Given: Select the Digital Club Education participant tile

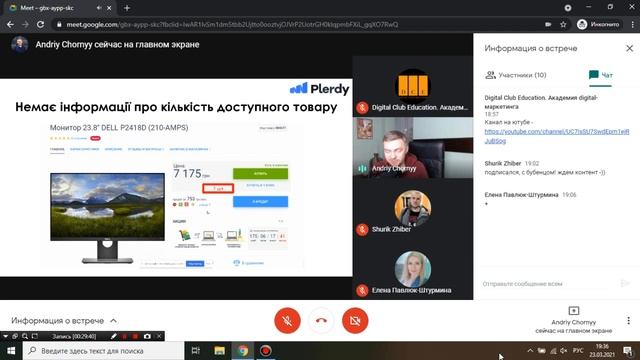Looking at the screenshot, I should pos(413,87).
